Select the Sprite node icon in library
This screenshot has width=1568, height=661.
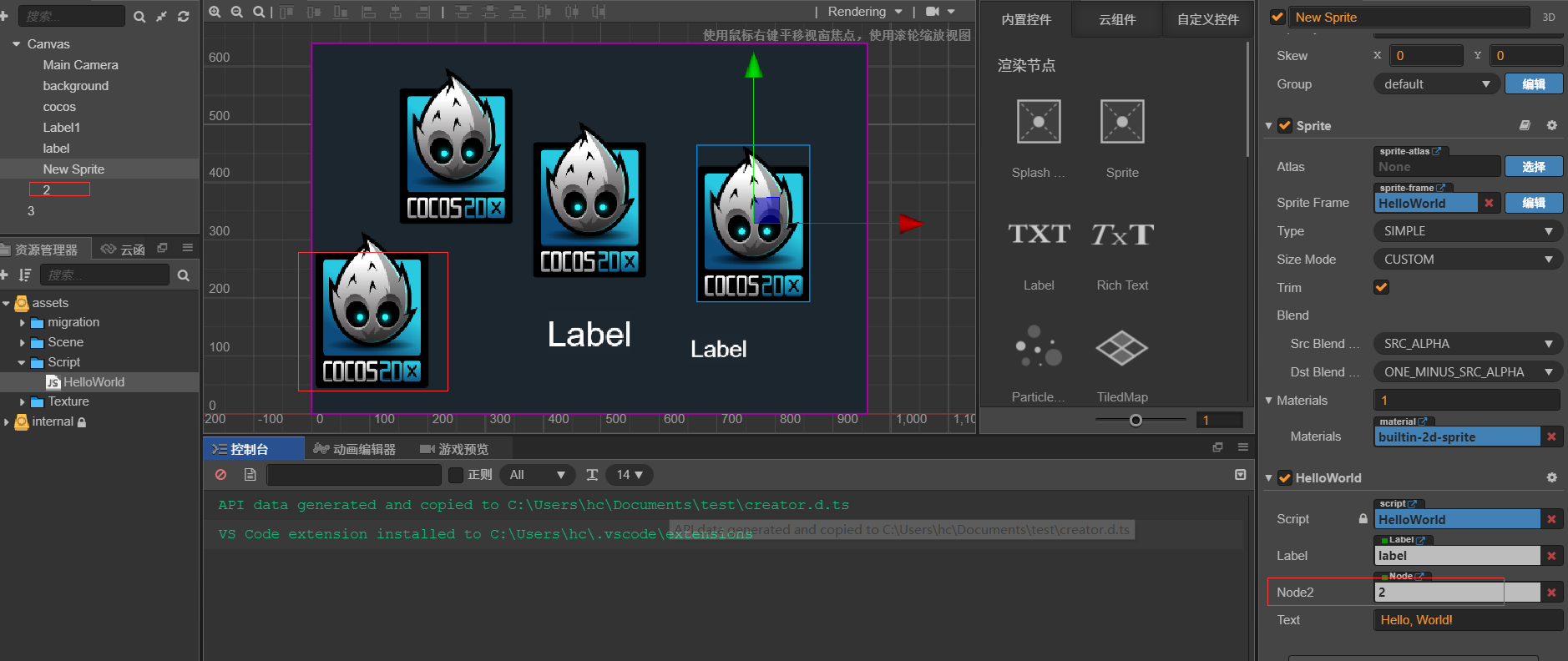(1122, 122)
